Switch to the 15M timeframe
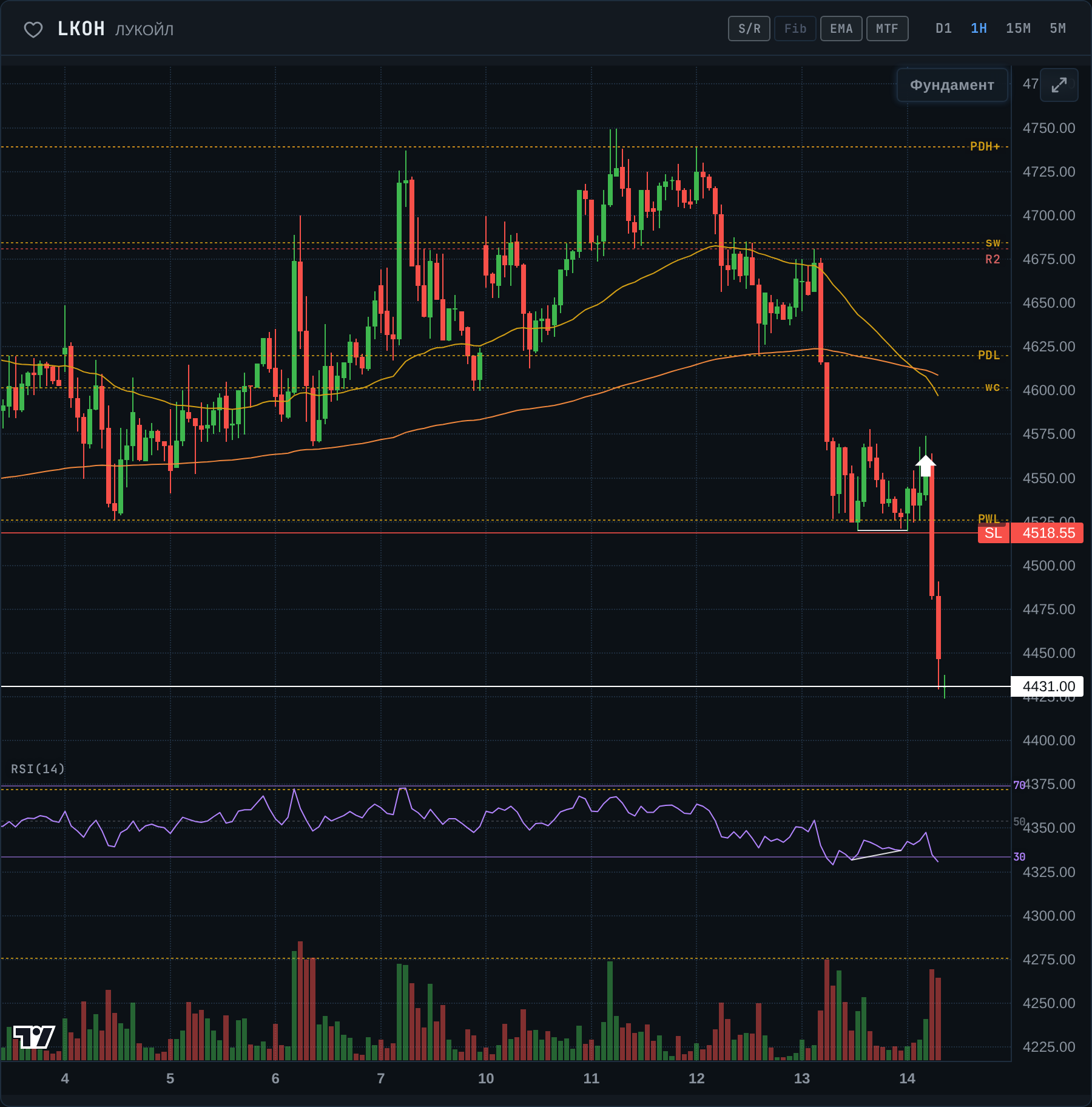The image size is (1092, 1107). point(1019,29)
